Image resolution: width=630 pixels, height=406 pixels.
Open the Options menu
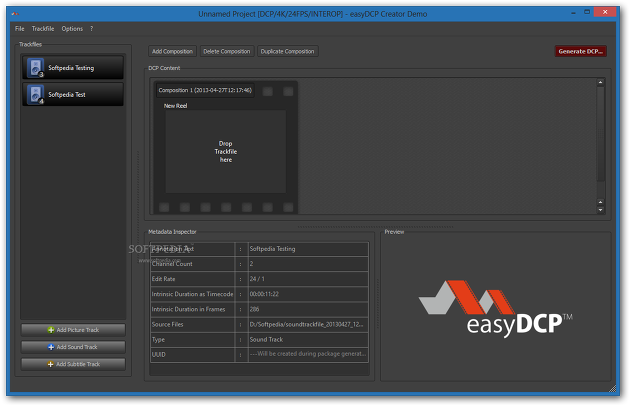point(72,29)
